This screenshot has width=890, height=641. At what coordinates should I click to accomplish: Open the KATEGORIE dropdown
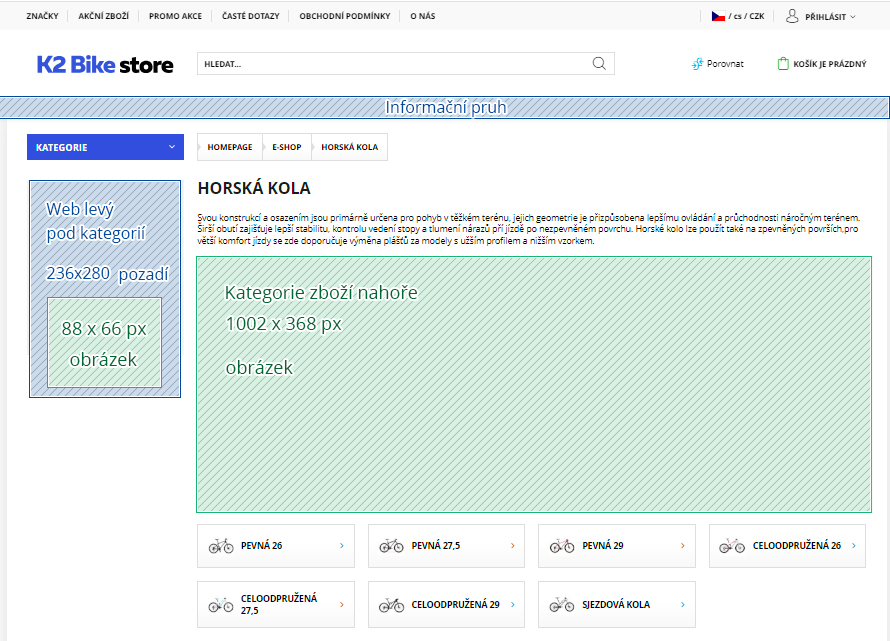pos(105,147)
